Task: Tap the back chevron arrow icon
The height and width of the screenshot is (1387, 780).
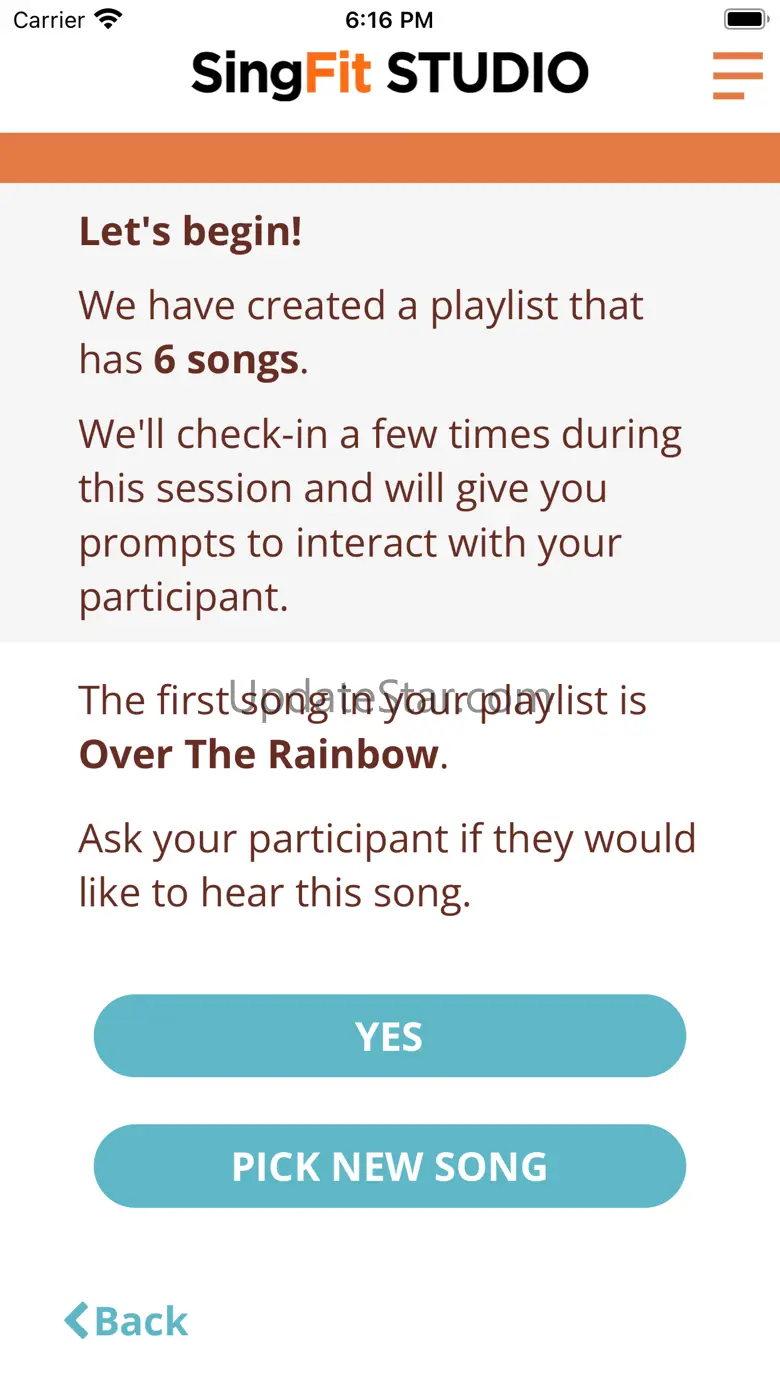Action: 76,1320
